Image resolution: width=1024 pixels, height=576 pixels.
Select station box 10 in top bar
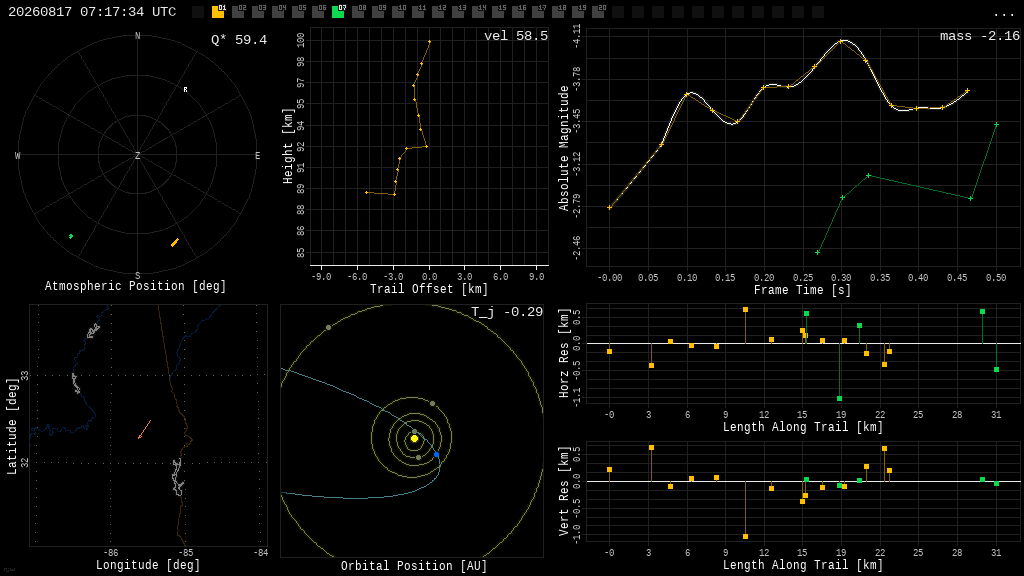pos(398,12)
